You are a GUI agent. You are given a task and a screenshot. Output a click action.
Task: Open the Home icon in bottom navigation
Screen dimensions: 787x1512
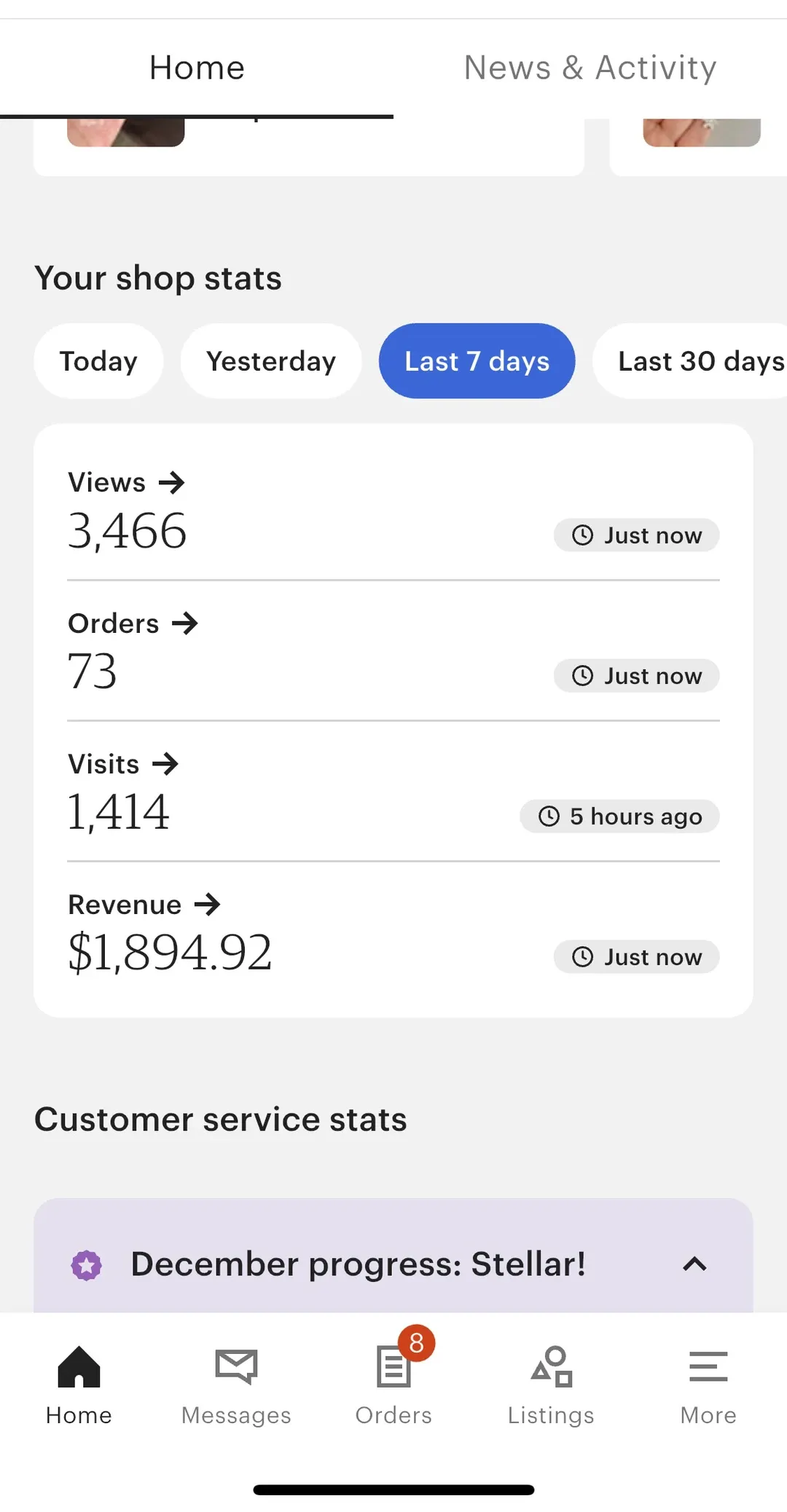coord(79,1366)
